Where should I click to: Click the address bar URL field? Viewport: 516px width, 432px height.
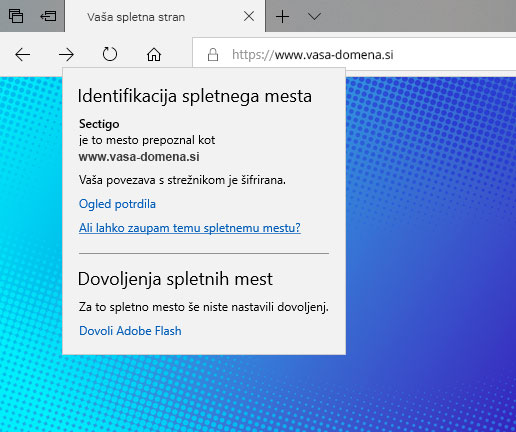[354, 55]
